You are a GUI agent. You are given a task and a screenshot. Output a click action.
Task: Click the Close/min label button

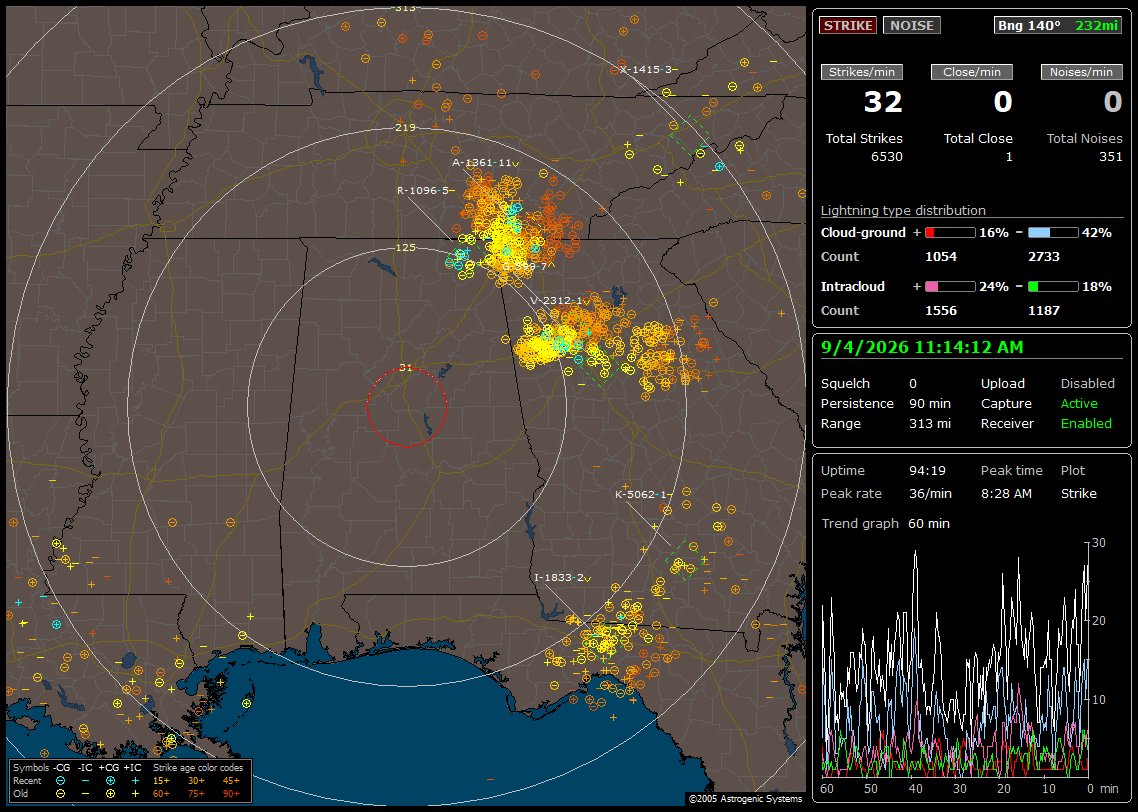click(972, 72)
